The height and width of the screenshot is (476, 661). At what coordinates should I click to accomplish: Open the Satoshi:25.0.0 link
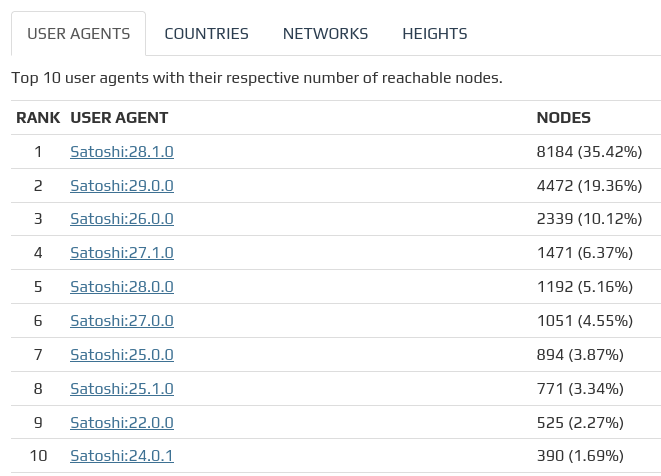tap(122, 355)
